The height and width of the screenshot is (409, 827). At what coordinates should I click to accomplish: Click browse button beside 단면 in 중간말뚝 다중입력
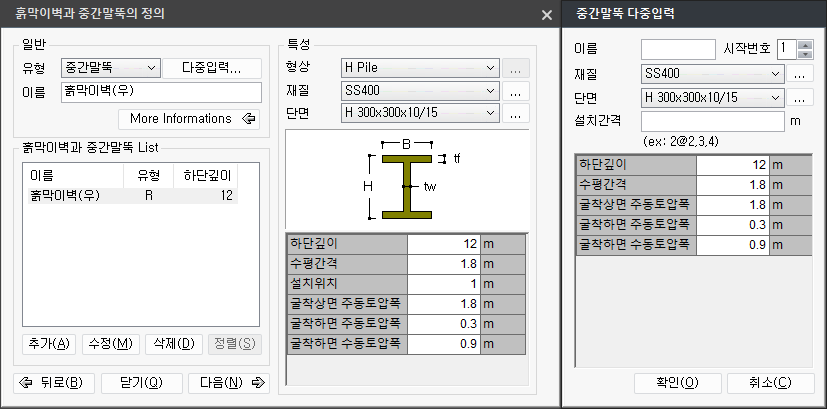(x=800, y=97)
